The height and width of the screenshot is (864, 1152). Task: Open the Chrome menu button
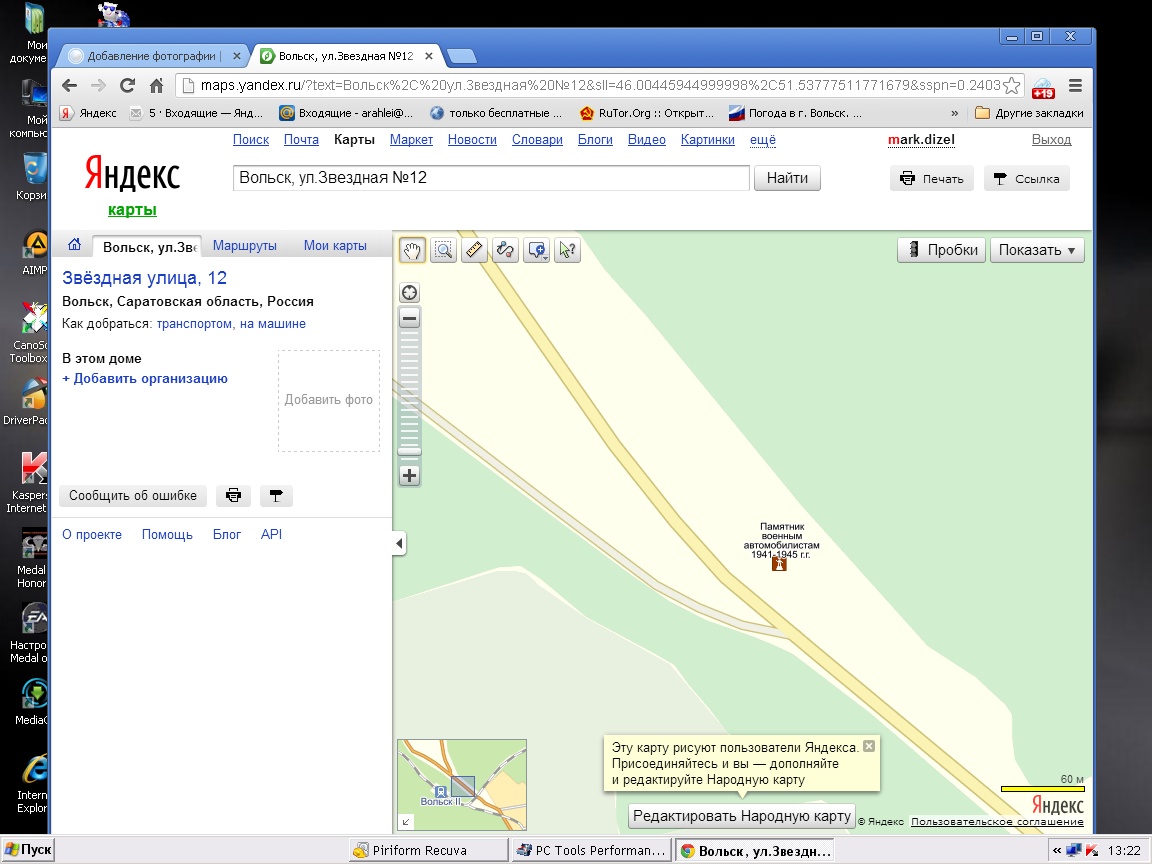[1075, 86]
